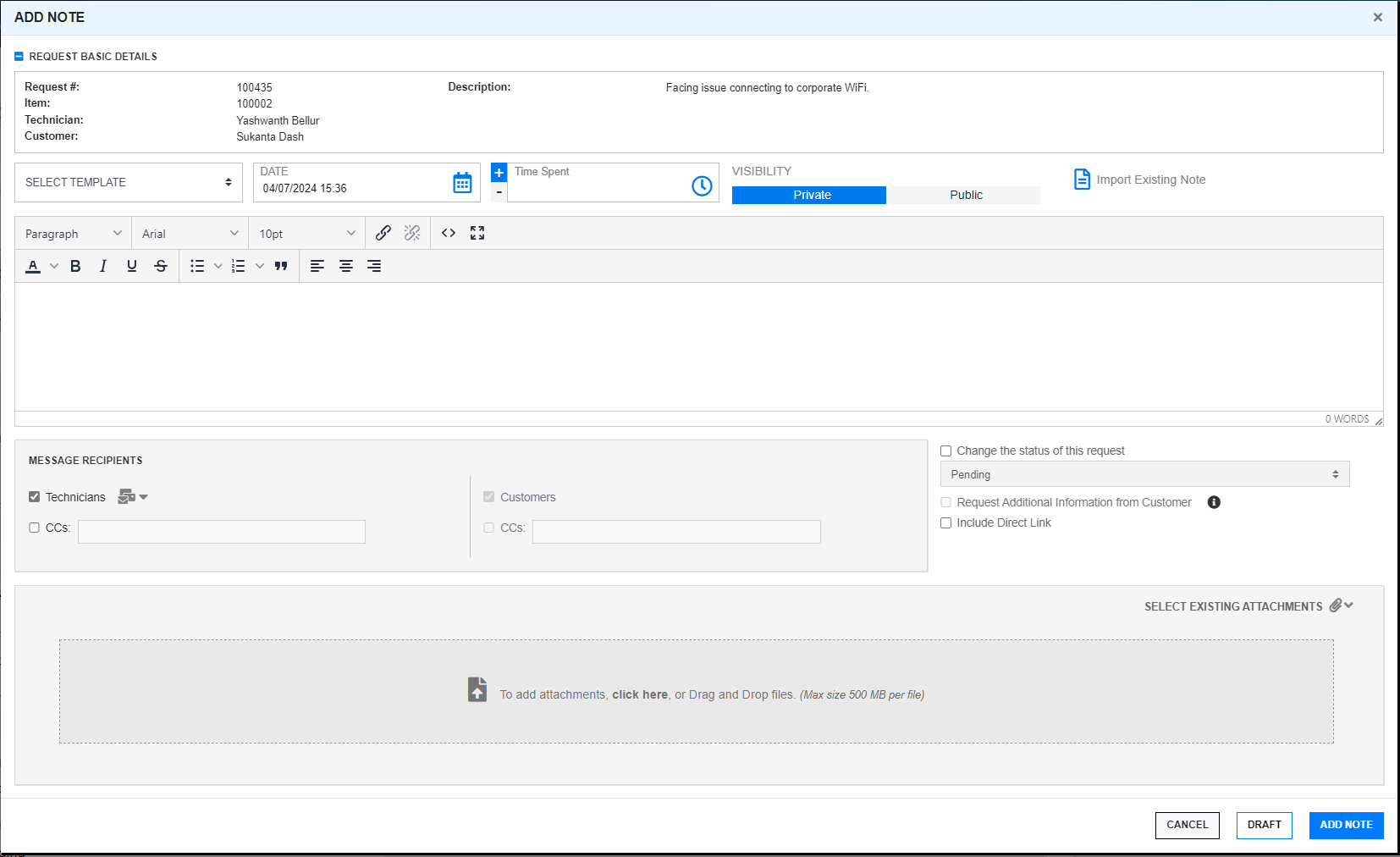Save the note as Draft
The image size is (1400, 857).
tap(1264, 825)
